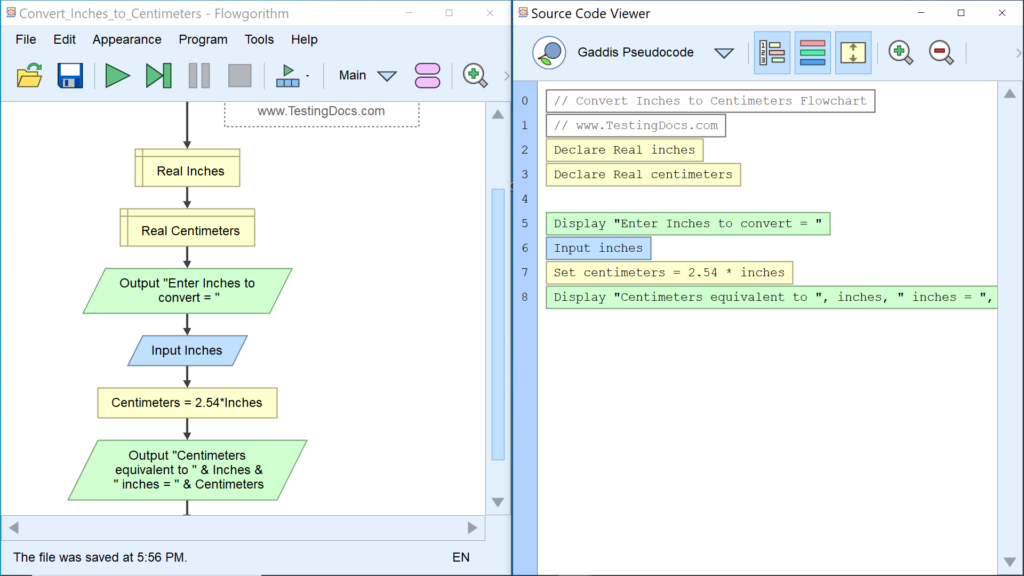Click the zoom in icon in Source Code Viewer
Image resolution: width=1024 pixels, height=576 pixels.
[x=900, y=53]
